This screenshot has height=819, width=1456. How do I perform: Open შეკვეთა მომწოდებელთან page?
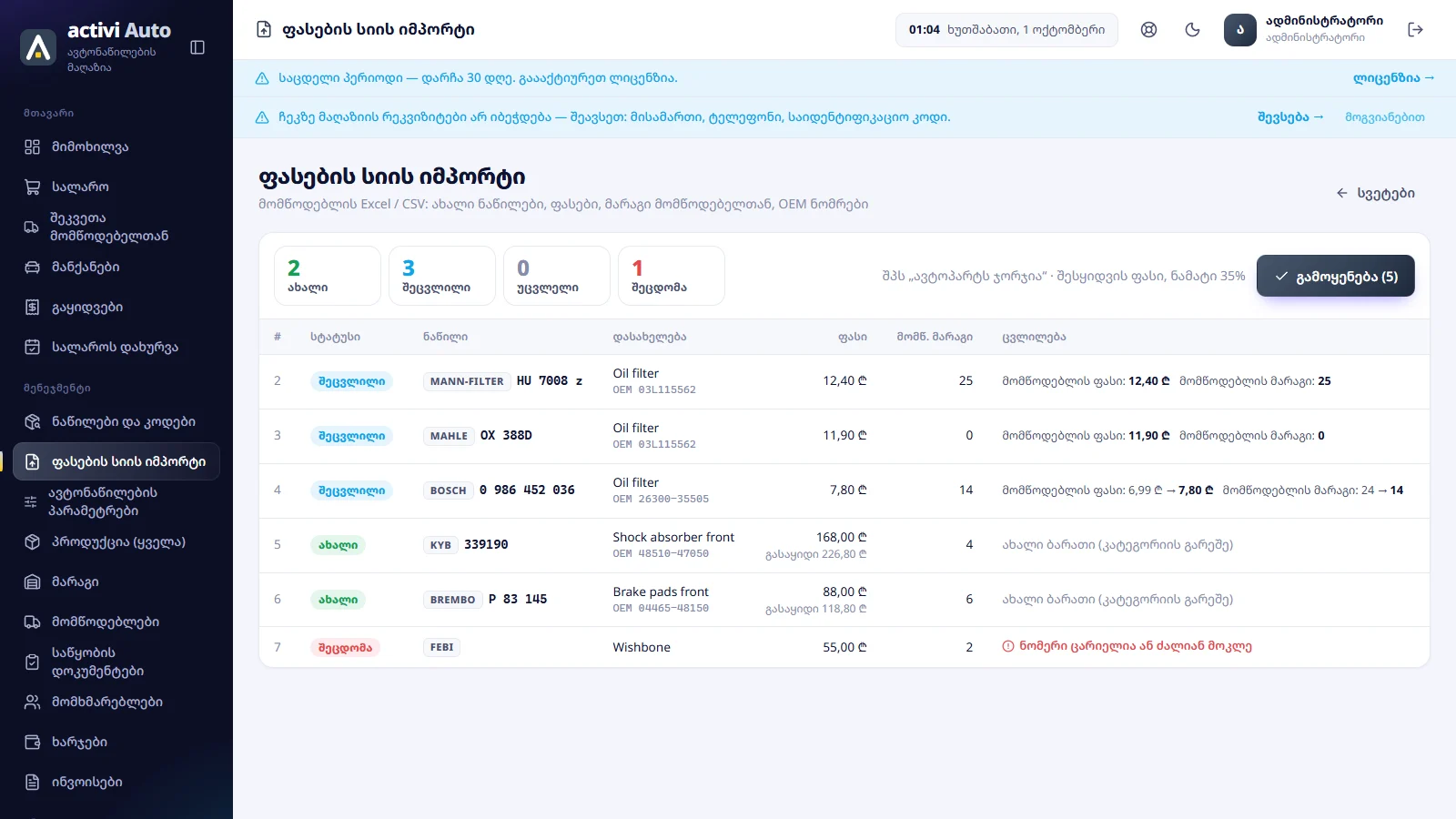116,227
